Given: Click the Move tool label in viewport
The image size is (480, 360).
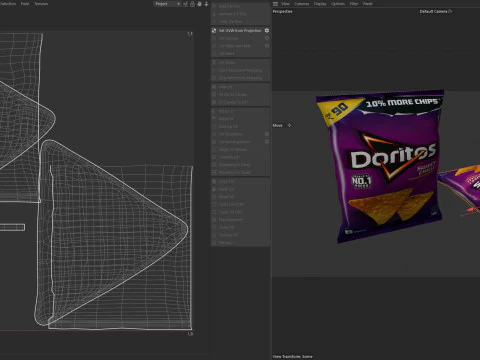Looking at the screenshot, I should tap(277, 125).
